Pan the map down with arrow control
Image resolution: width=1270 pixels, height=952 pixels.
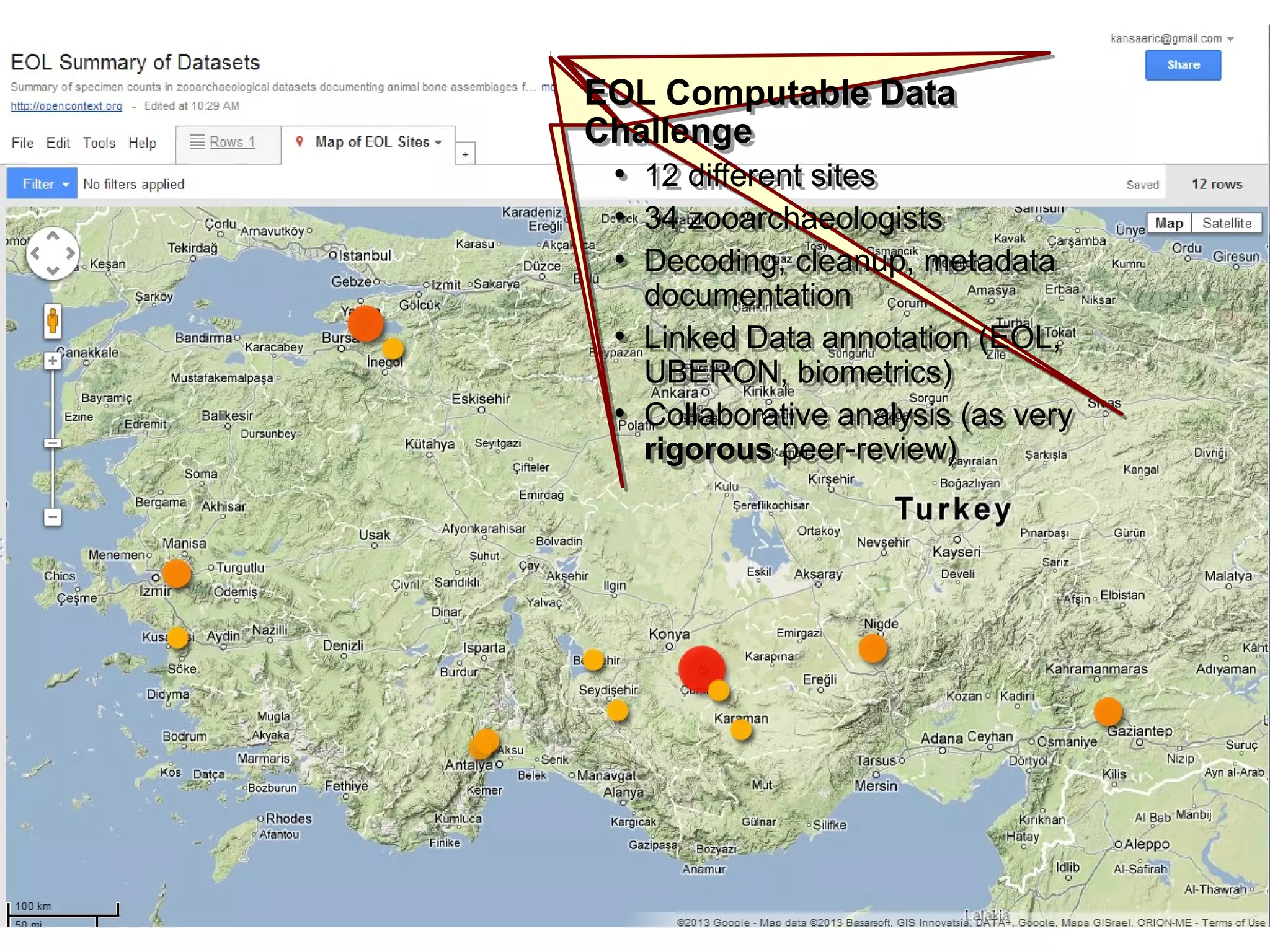pyautogui.click(x=53, y=270)
